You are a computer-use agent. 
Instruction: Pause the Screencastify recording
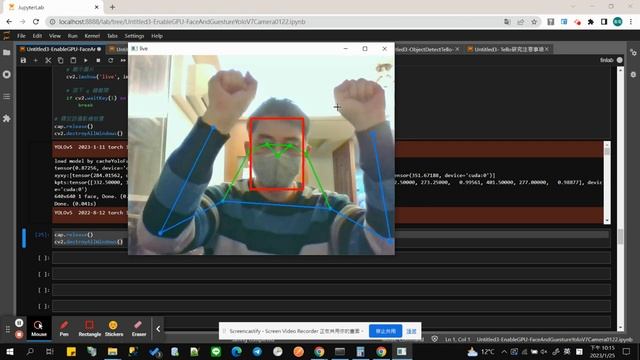pyautogui.click(x=19, y=323)
